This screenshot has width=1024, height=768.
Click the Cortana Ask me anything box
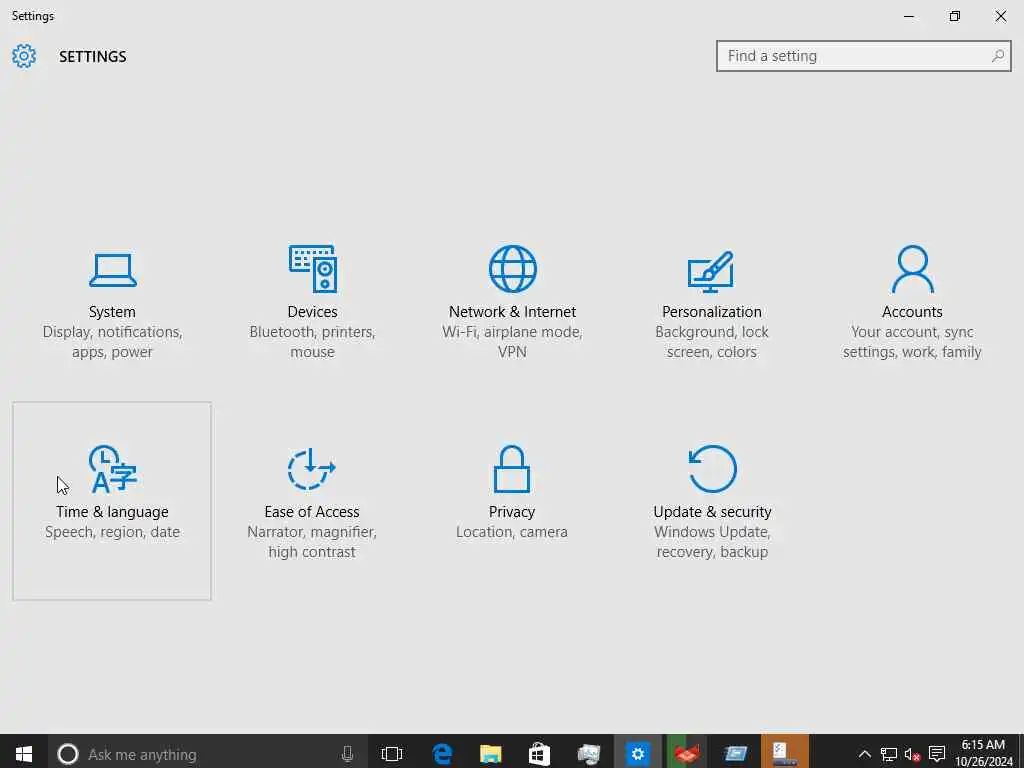click(208, 754)
